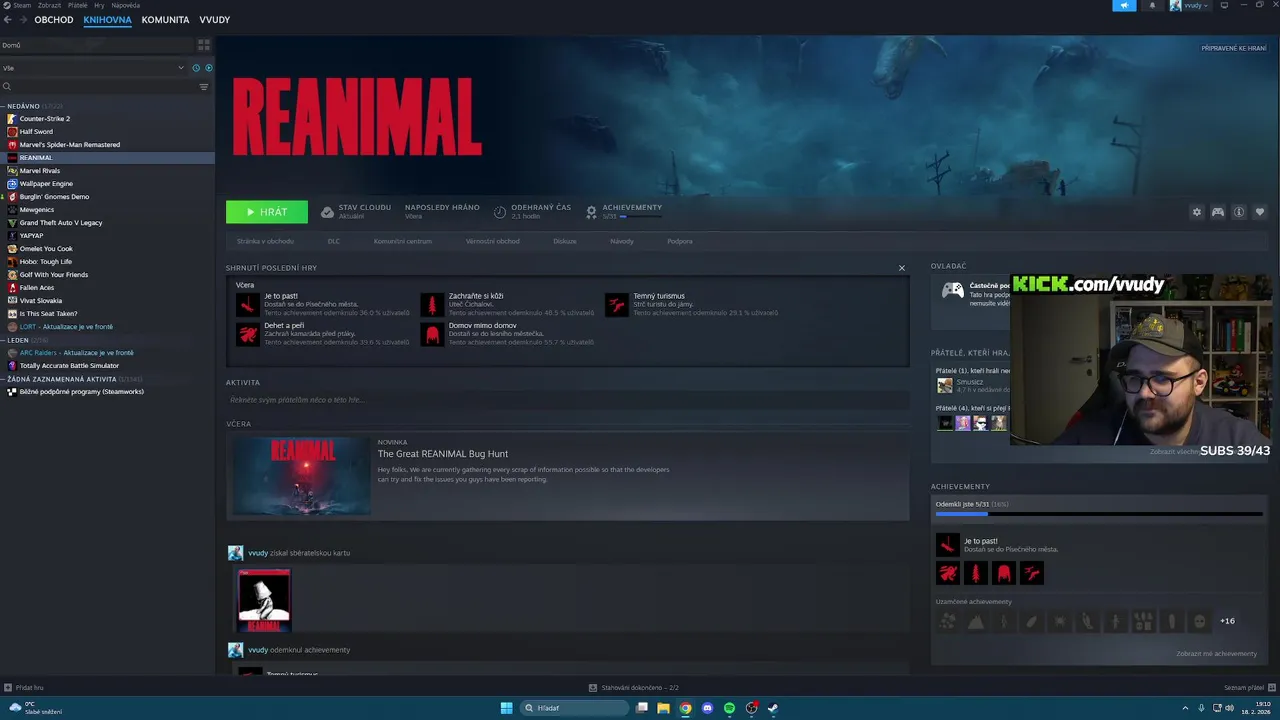Toggle the ready-to-play filter icon
The height and width of the screenshot is (720, 1280).
click(208, 68)
